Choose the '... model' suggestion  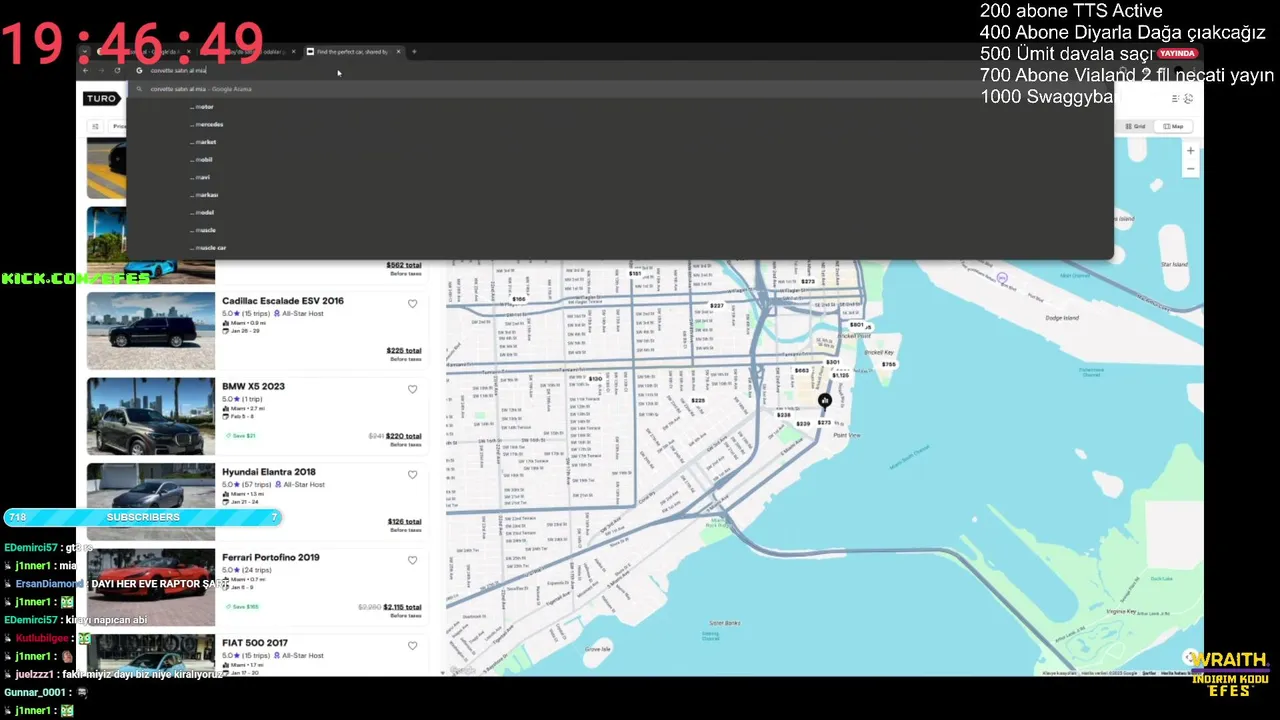point(620,212)
